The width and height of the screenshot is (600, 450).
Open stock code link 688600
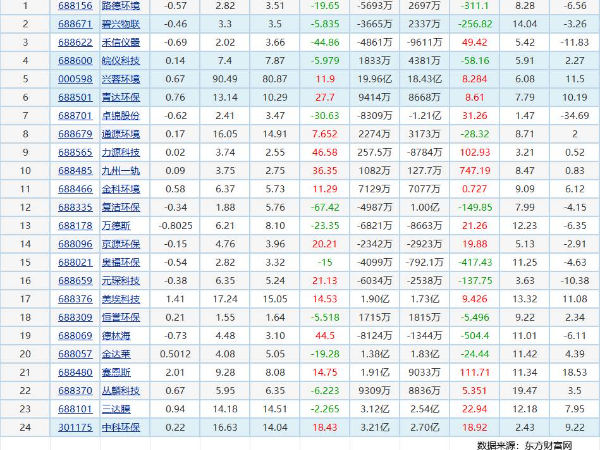coord(75,61)
